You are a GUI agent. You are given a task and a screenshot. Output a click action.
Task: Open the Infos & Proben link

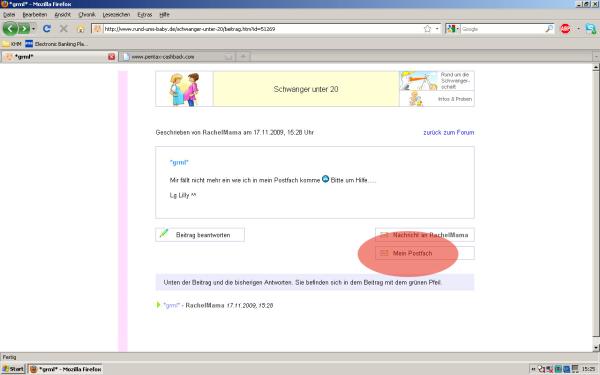click(x=455, y=99)
